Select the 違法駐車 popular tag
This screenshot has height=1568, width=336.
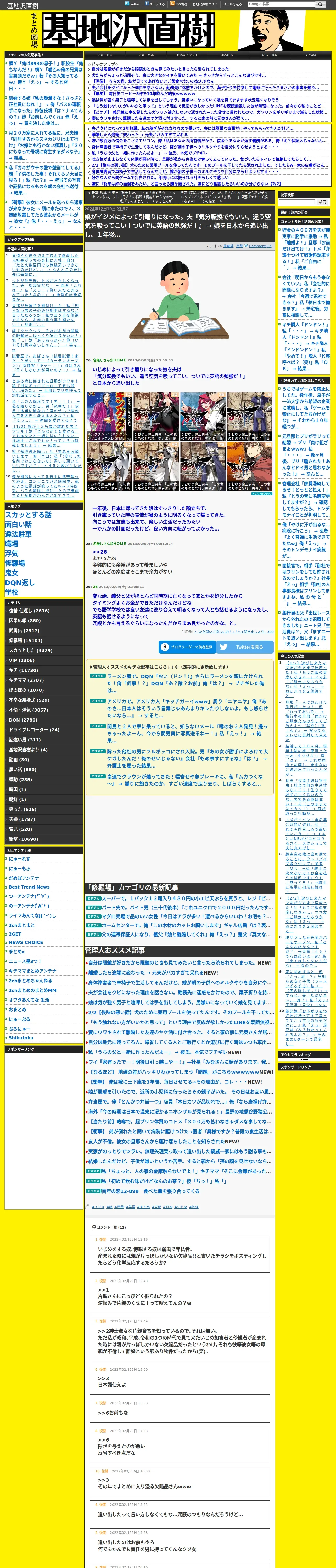pos(18,534)
